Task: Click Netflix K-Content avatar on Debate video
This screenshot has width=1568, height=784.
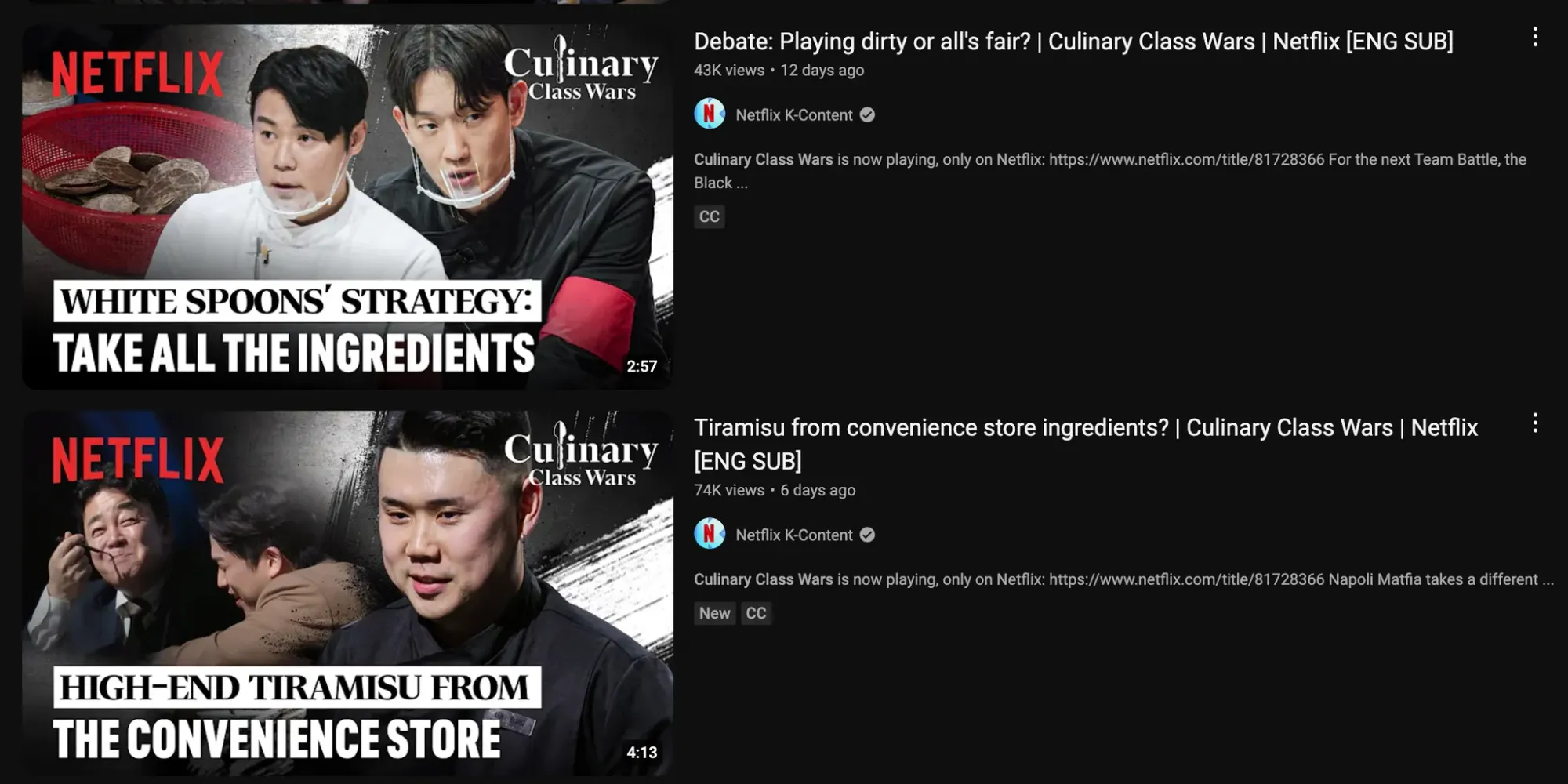Action: 710,114
